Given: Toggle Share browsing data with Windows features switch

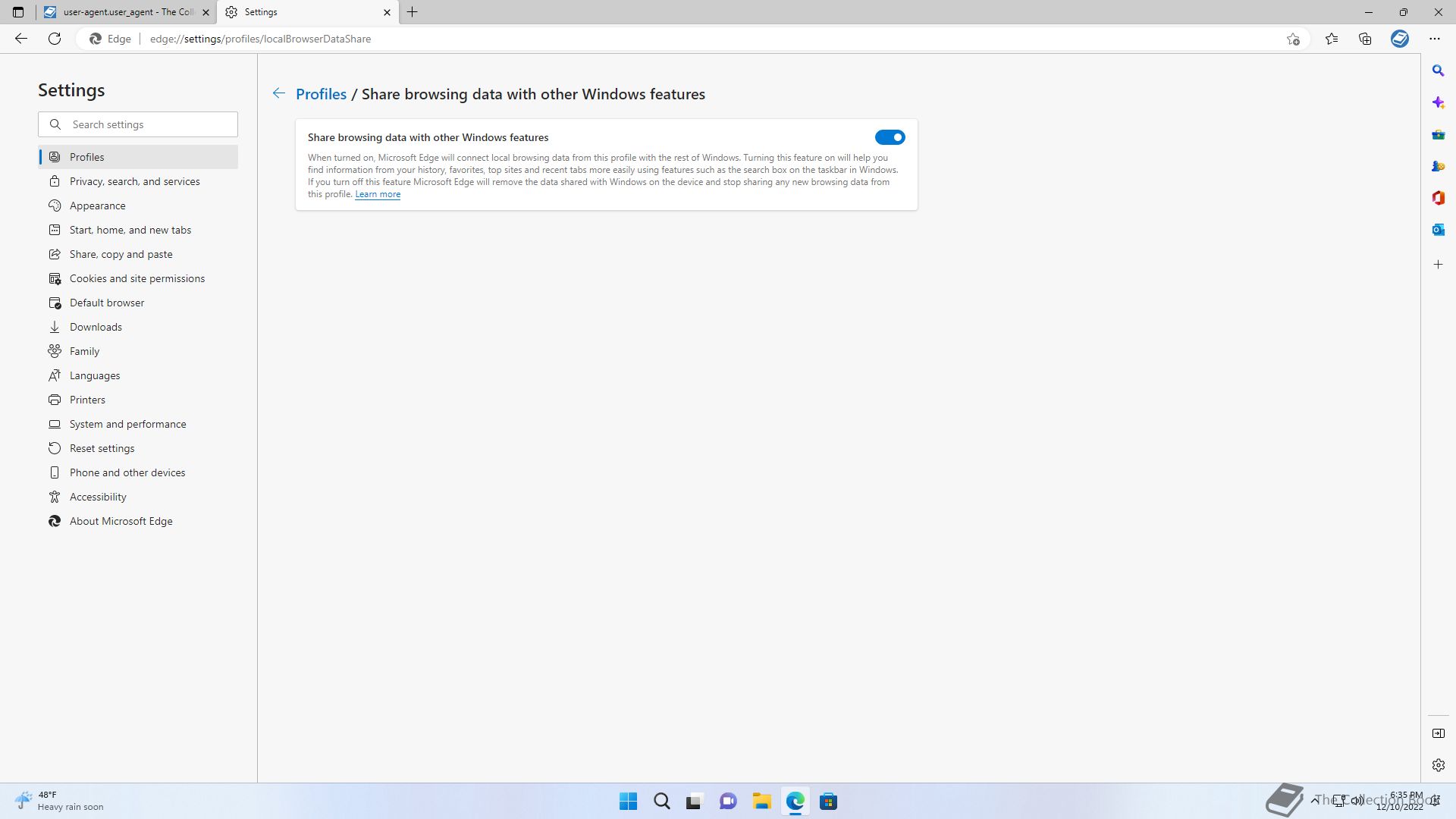Looking at the screenshot, I should pos(890,137).
